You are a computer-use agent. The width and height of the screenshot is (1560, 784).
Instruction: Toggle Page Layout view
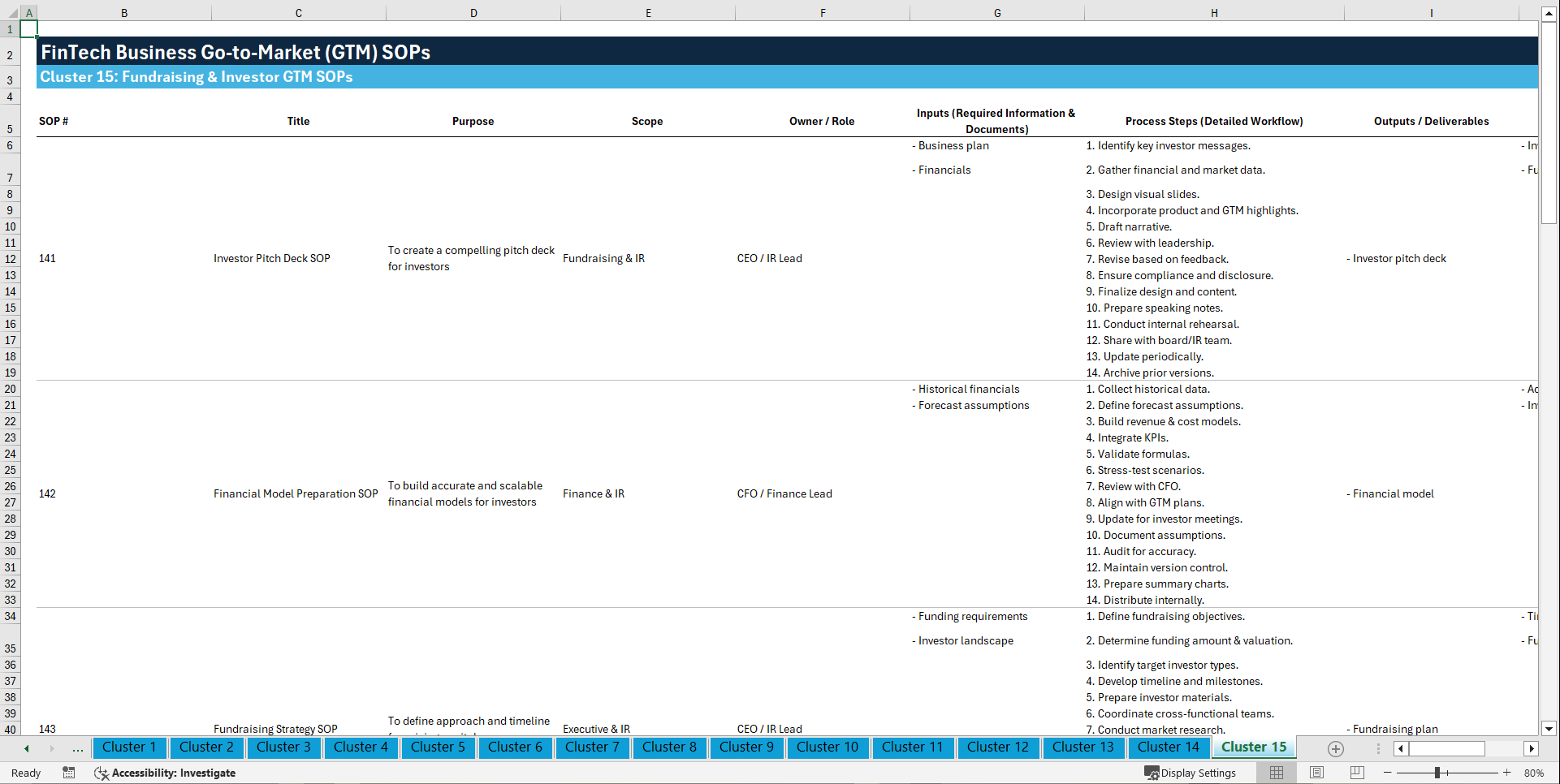point(1316,773)
